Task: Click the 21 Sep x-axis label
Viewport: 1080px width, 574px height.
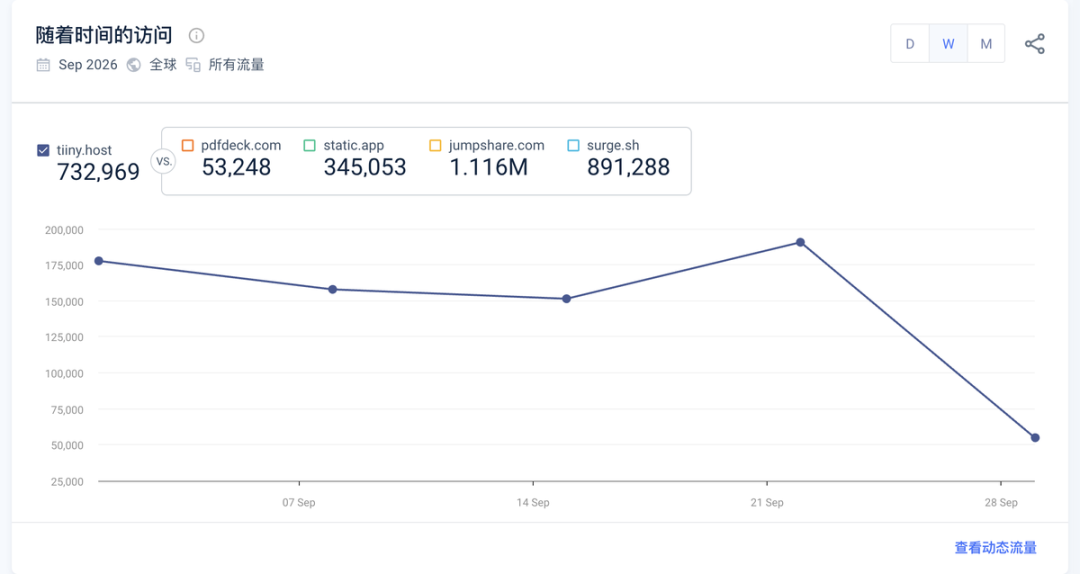Action: [x=767, y=502]
